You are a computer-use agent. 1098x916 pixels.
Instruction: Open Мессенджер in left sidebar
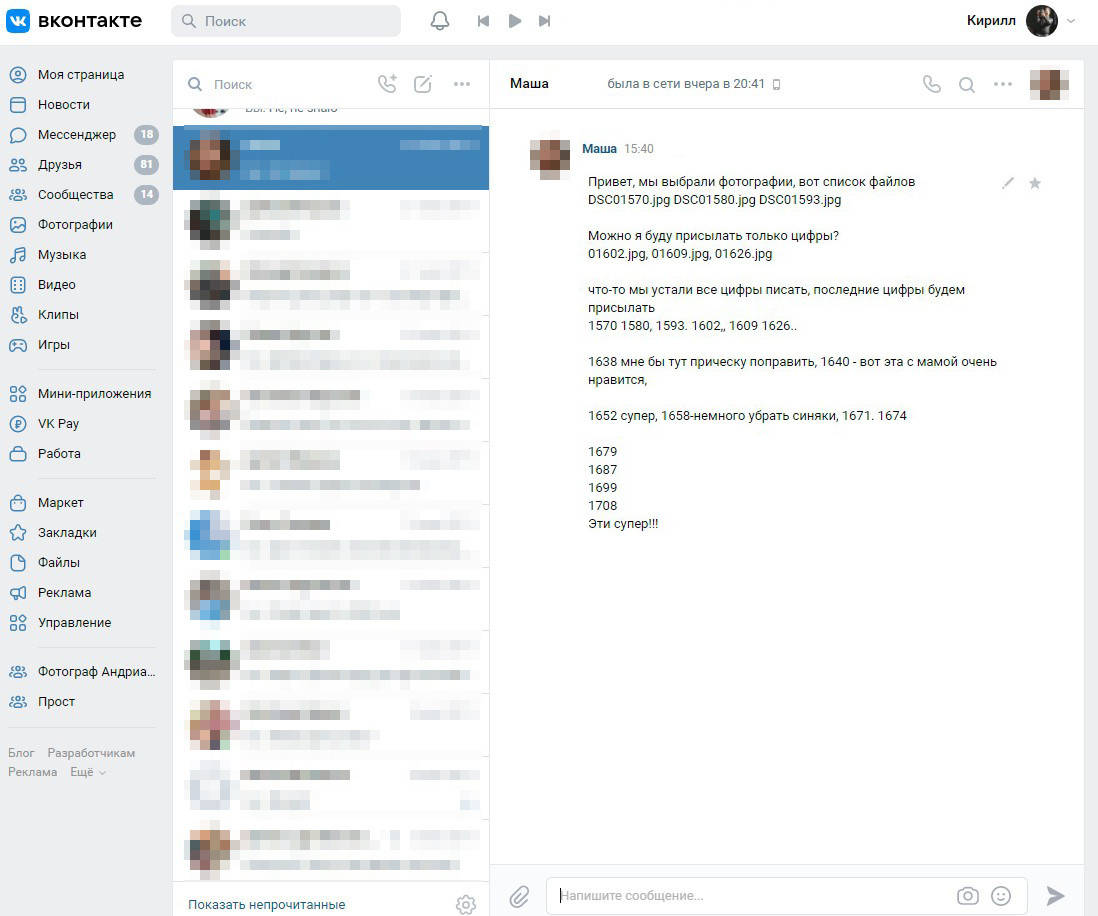click(x=76, y=134)
